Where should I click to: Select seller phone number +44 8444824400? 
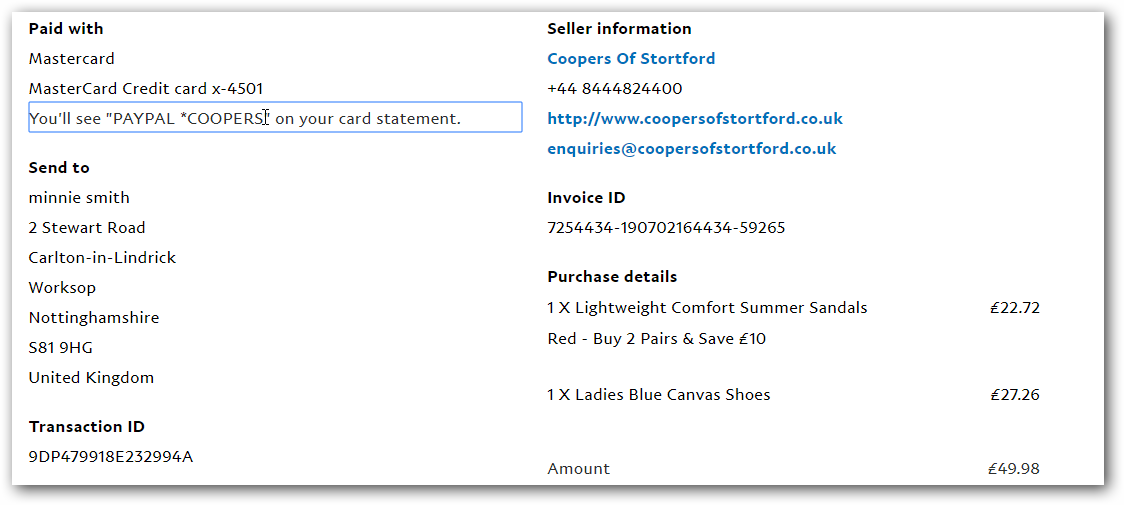coord(614,89)
